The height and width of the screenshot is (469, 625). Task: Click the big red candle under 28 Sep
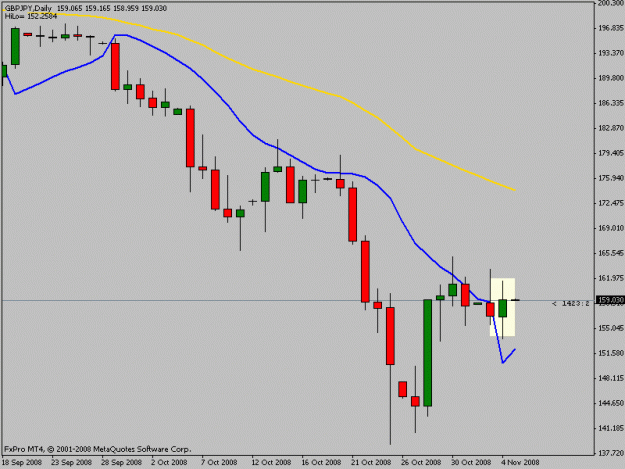tap(115, 66)
